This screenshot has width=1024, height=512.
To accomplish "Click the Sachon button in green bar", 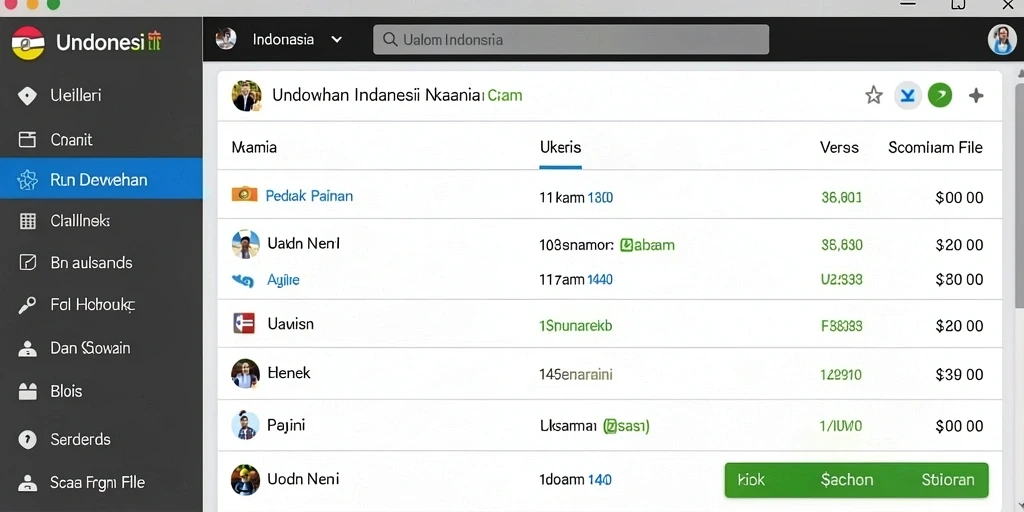I will tap(846, 480).
